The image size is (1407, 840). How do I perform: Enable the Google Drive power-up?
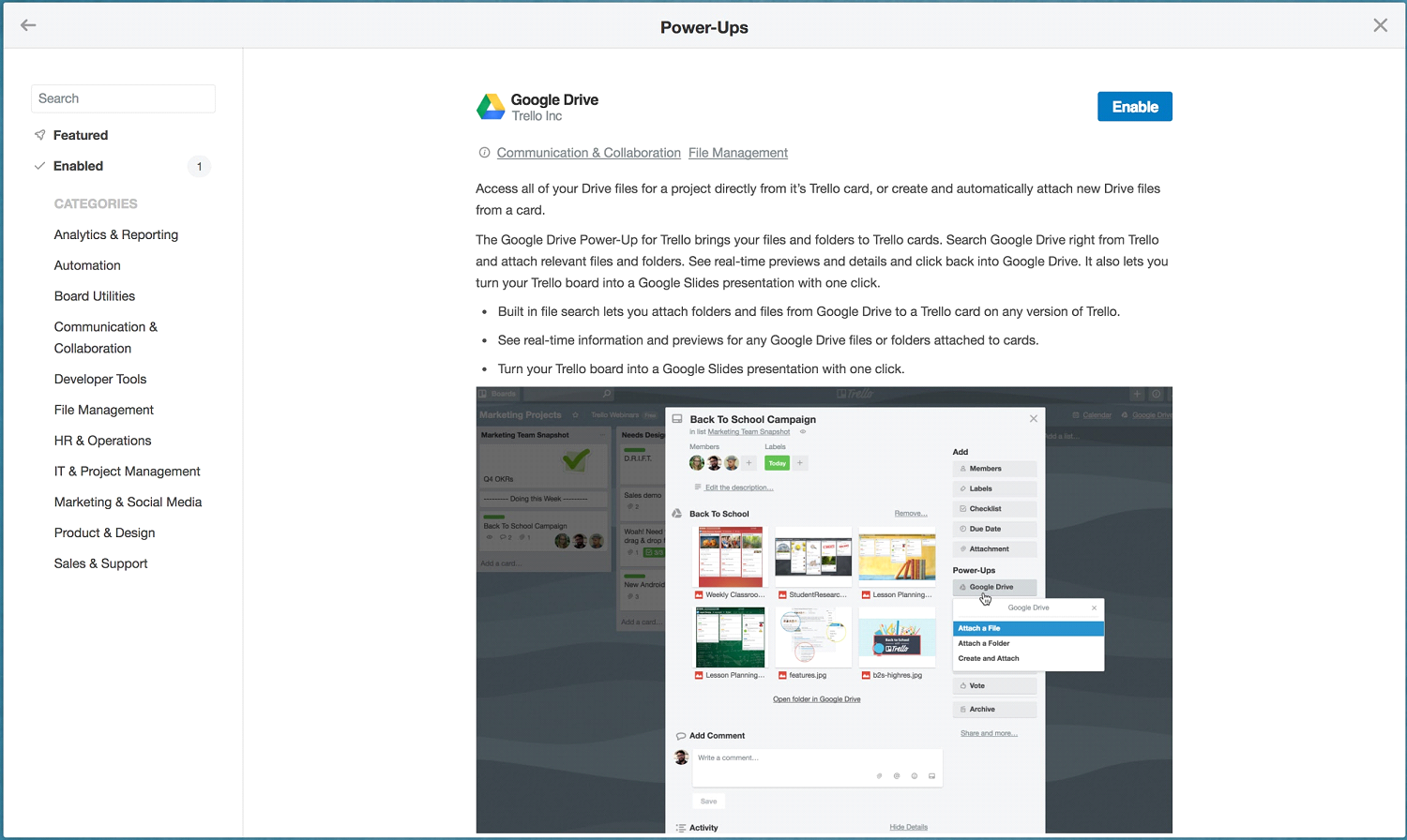[1135, 107]
